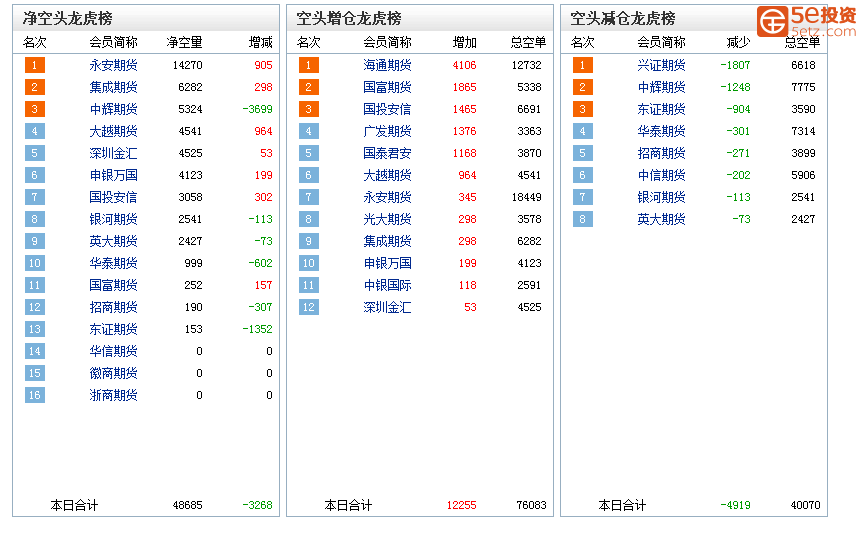Click net short value 14270

[x=187, y=65]
